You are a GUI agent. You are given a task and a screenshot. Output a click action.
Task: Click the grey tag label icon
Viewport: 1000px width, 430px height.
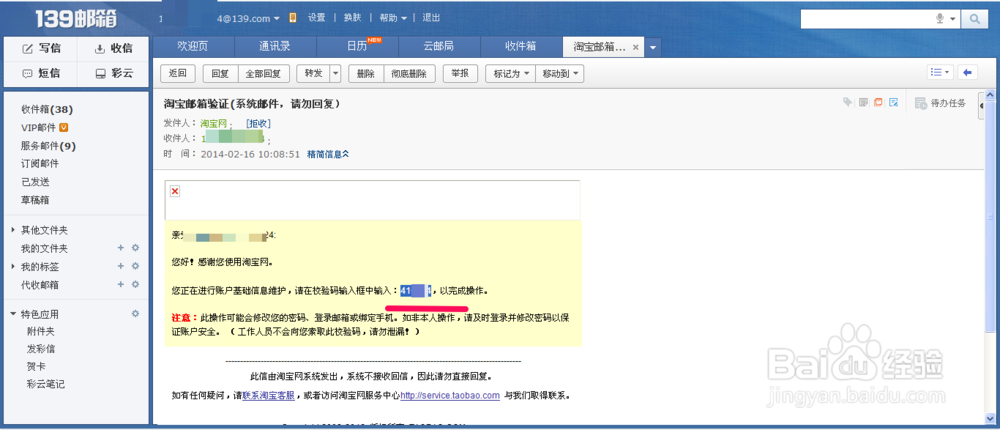pos(848,102)
